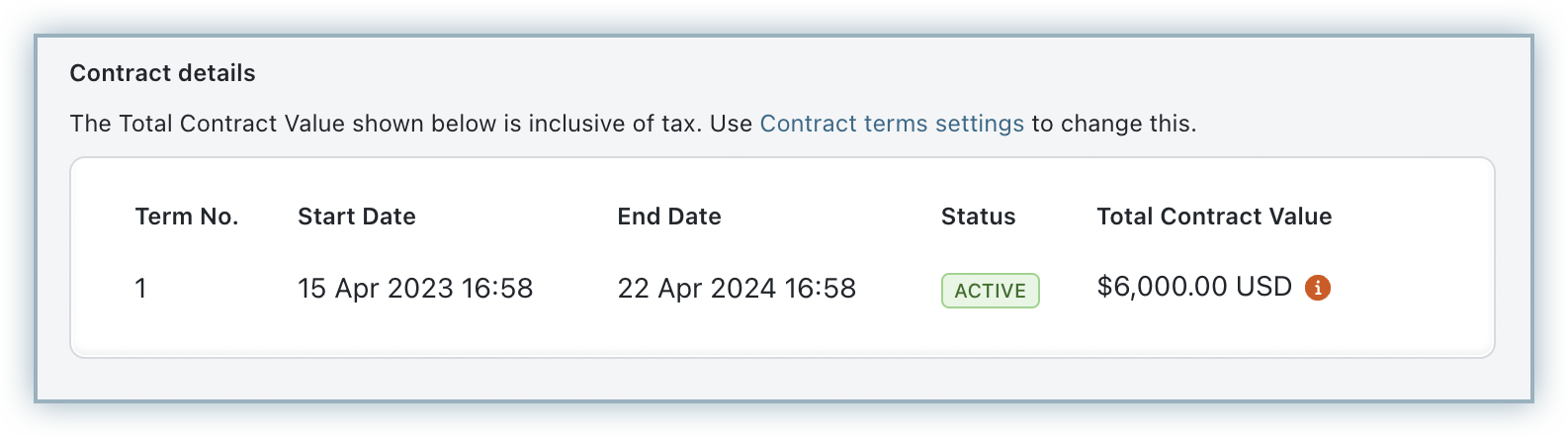
Task: Click the end date 22 Apr 2024
Action: point(699,289)
